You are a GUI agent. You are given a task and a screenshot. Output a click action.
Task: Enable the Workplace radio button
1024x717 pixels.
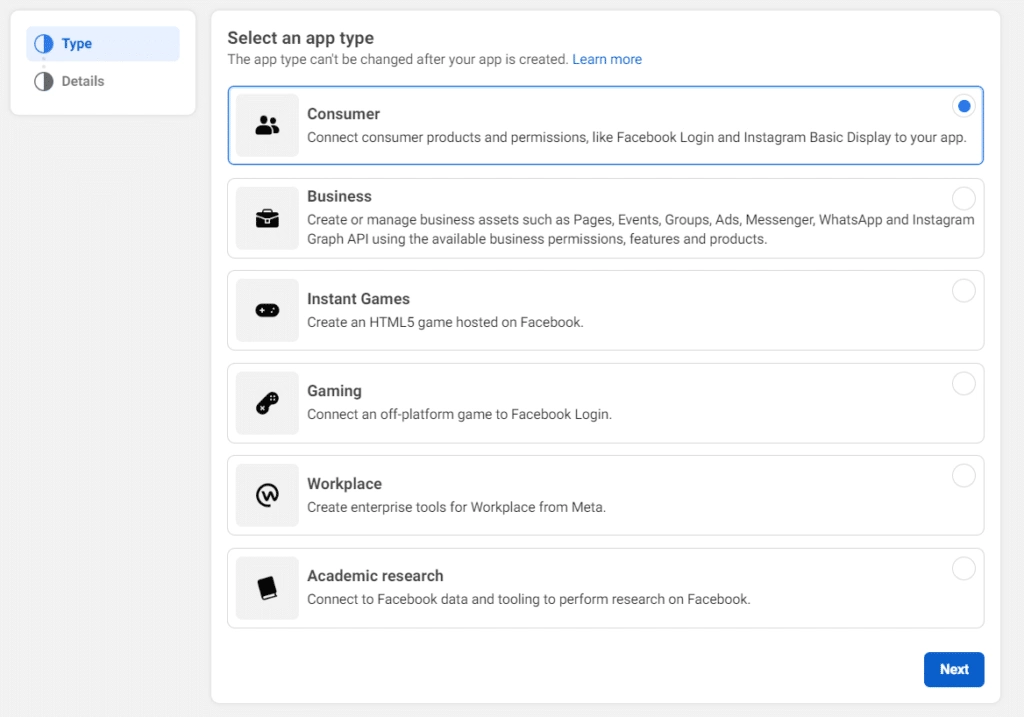click(x=963, y=476)
